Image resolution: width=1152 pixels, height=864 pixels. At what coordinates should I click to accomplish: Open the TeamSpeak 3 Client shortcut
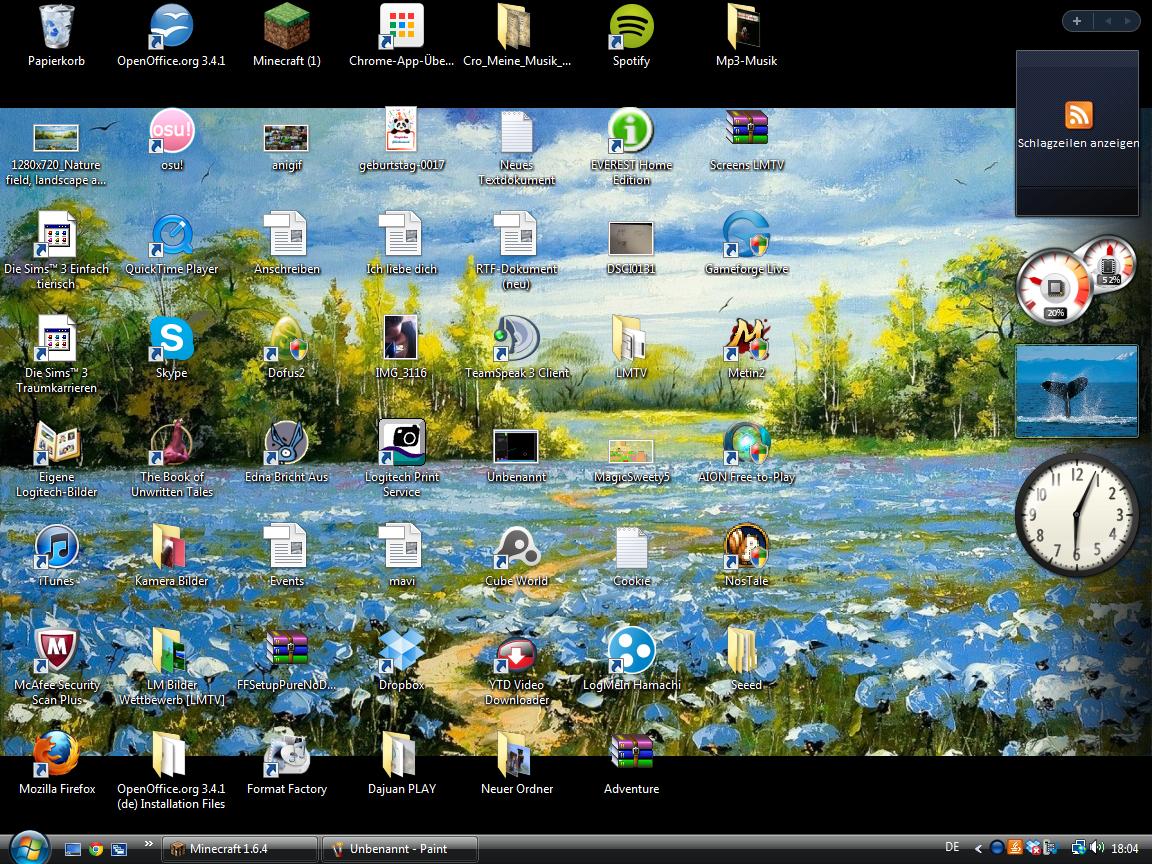click(x=516, y=340)
